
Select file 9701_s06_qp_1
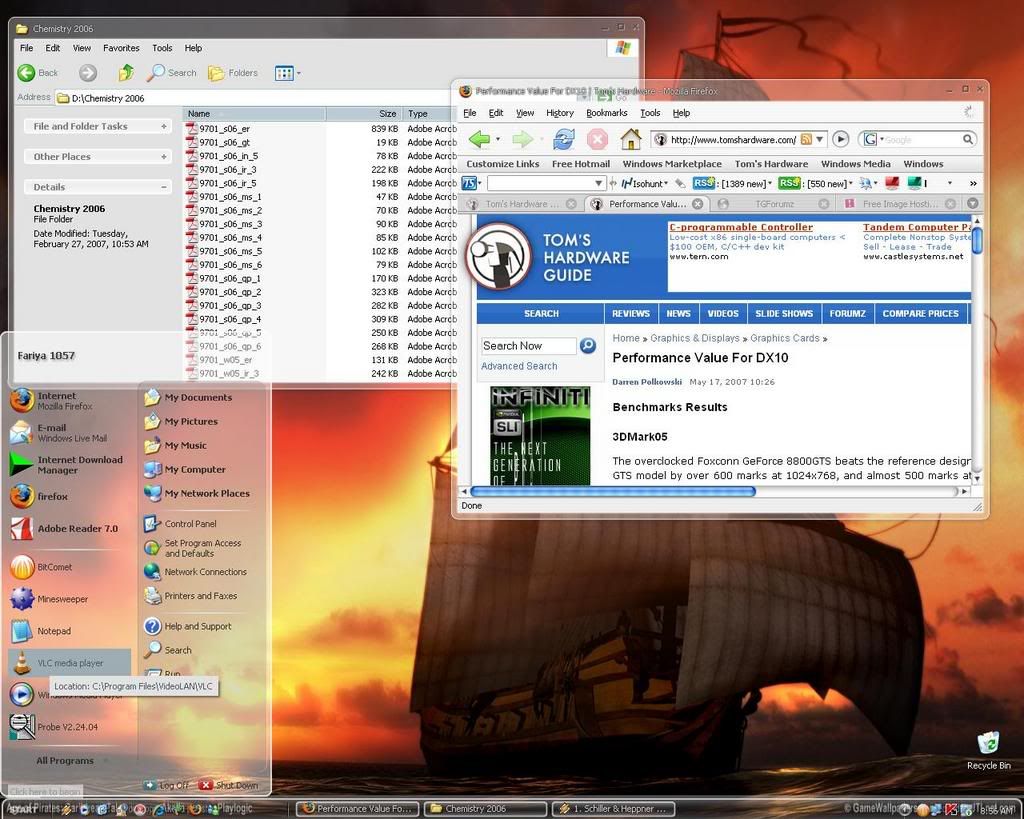[x=229, y=278]
